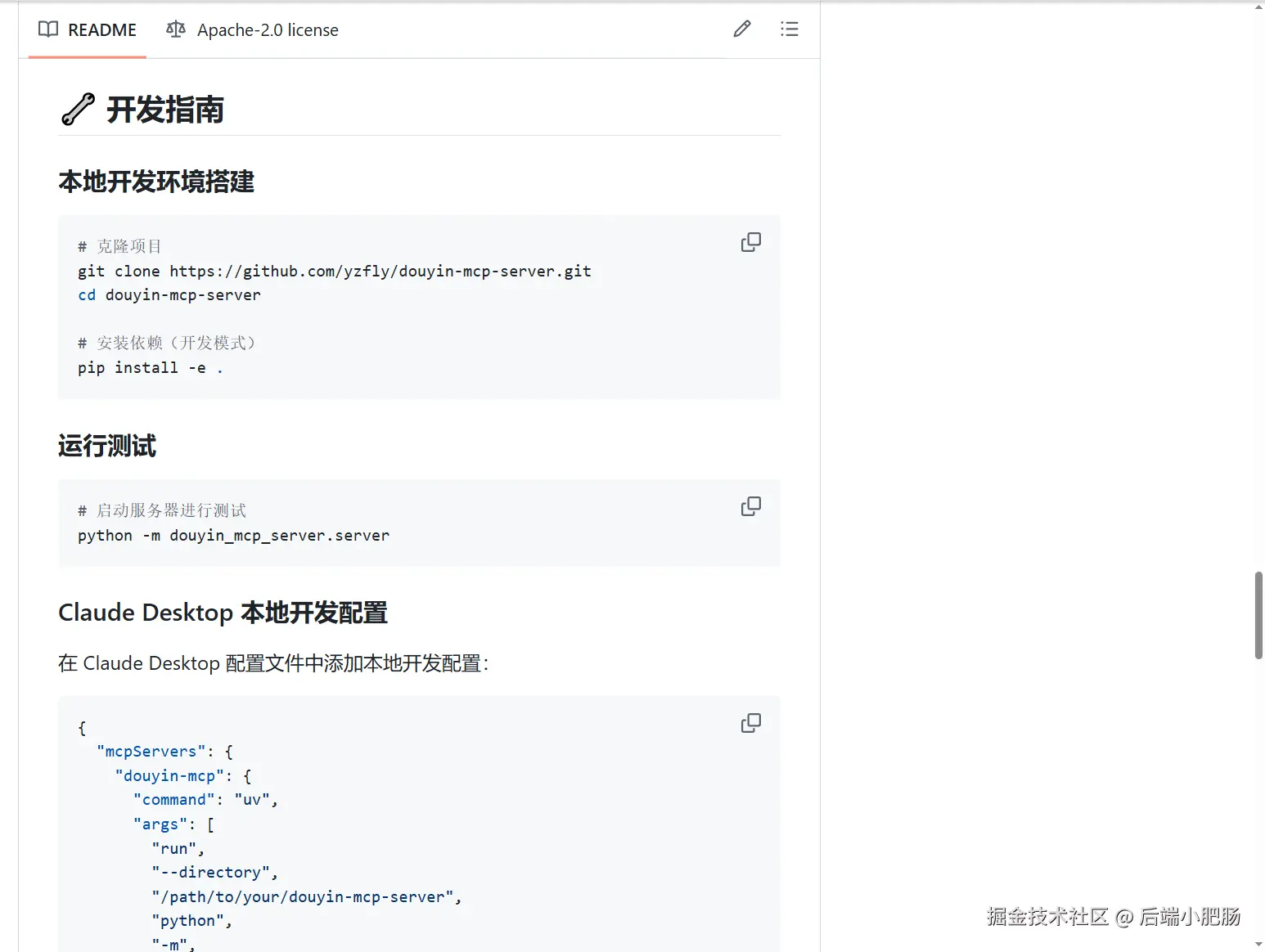Open the README outline list icon
Viewport: 1265px width, 952px height.
tap(790, 29)
